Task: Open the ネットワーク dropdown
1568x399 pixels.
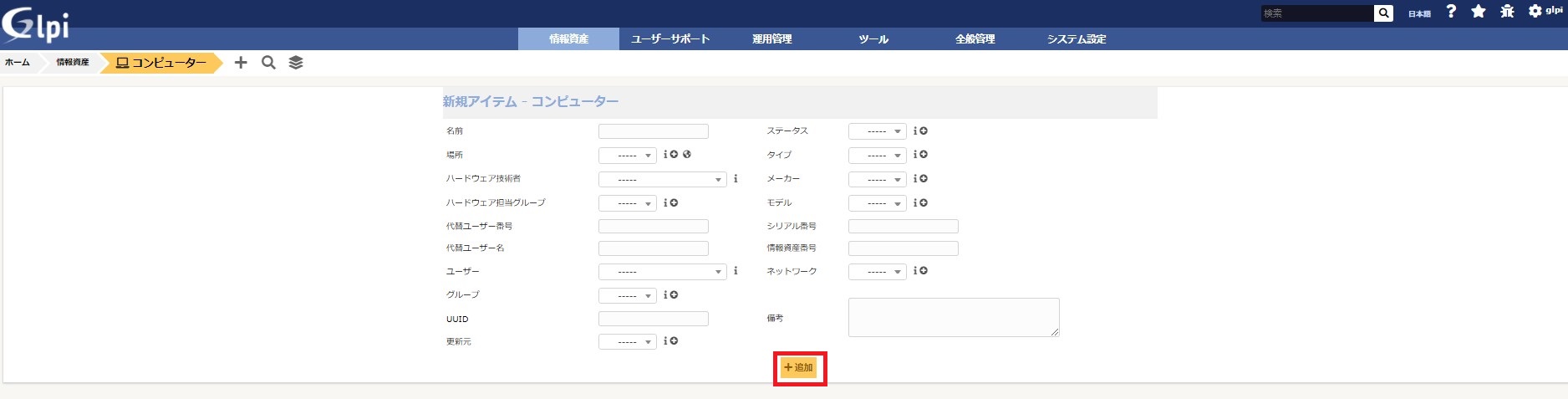Action: pos(877,272)
